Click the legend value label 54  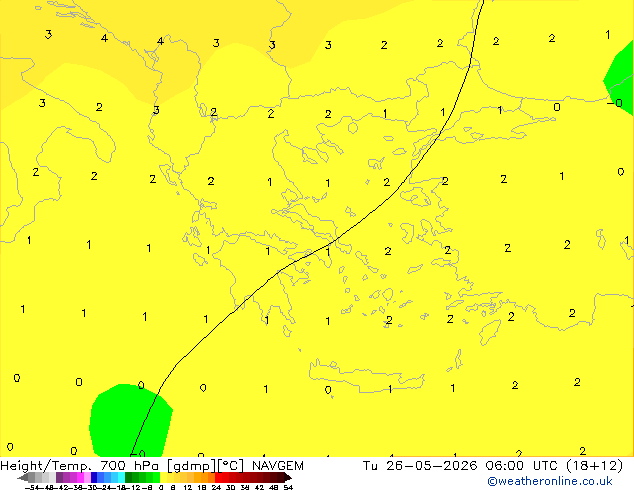click(288, 487)
